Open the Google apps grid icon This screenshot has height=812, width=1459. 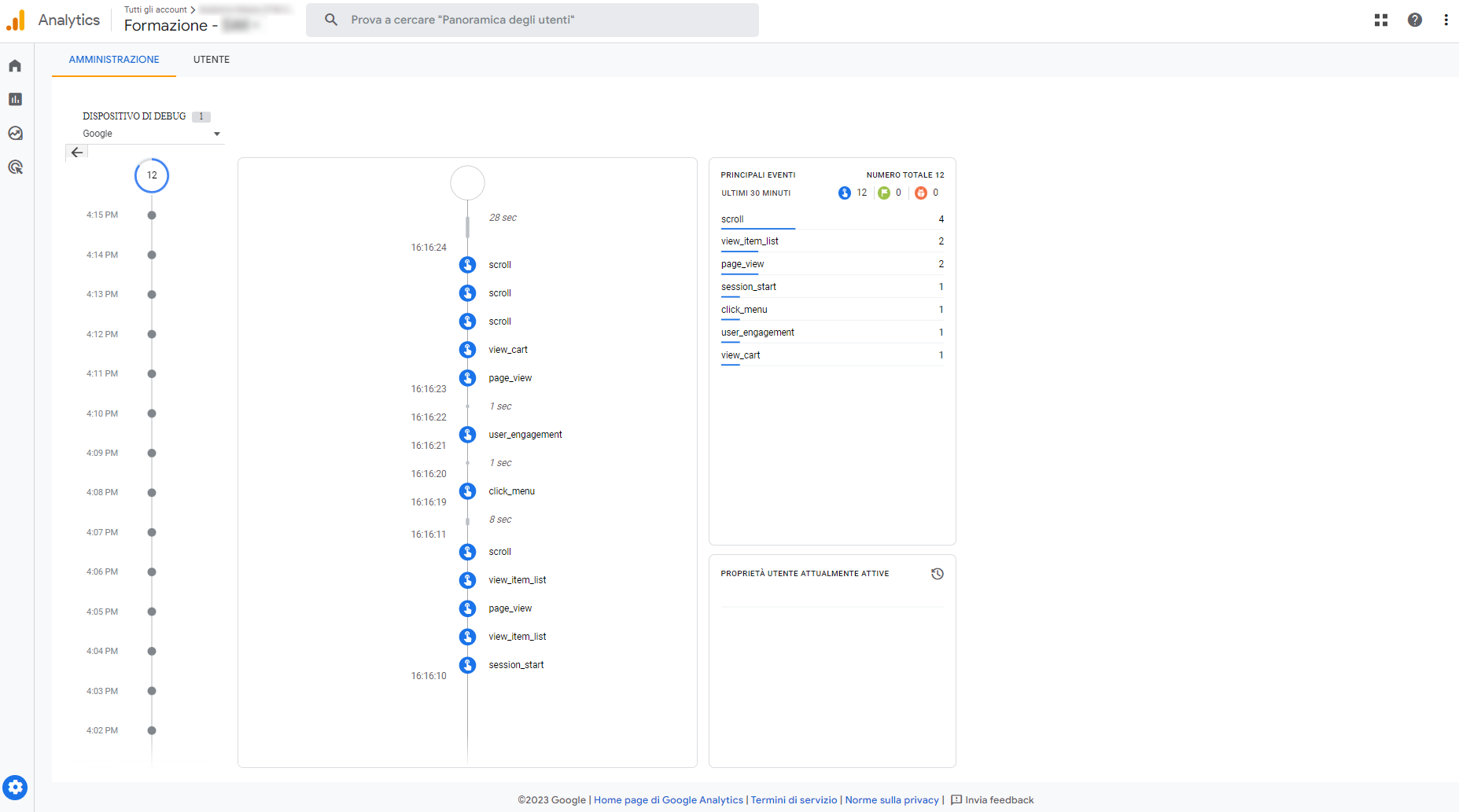[x=1380, y=20]
